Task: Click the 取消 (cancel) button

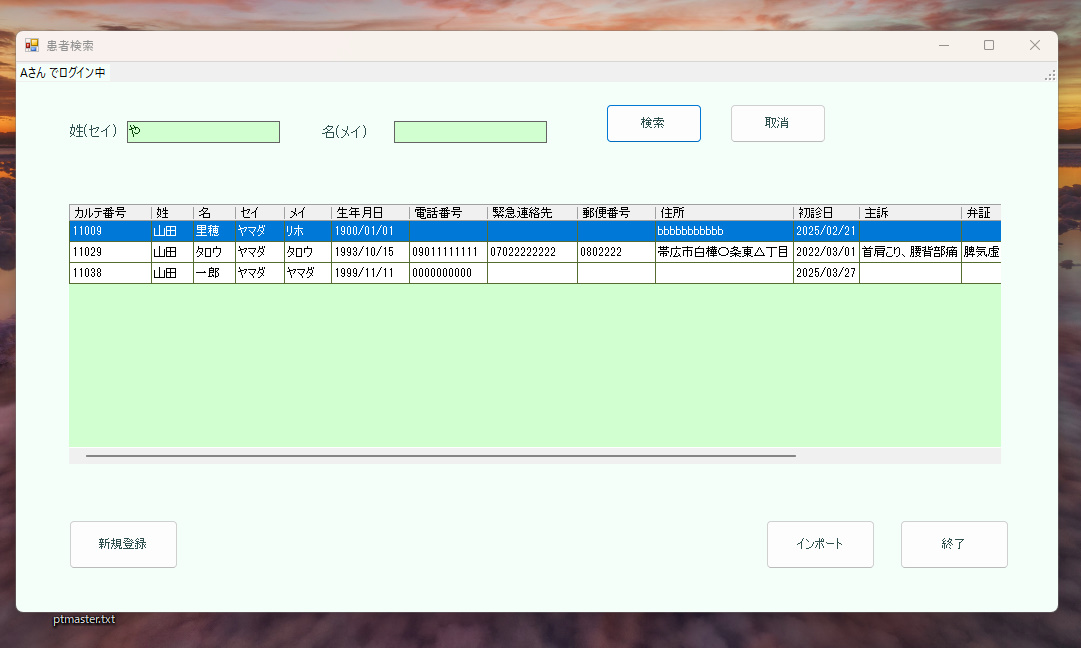Action: [777, 123]
